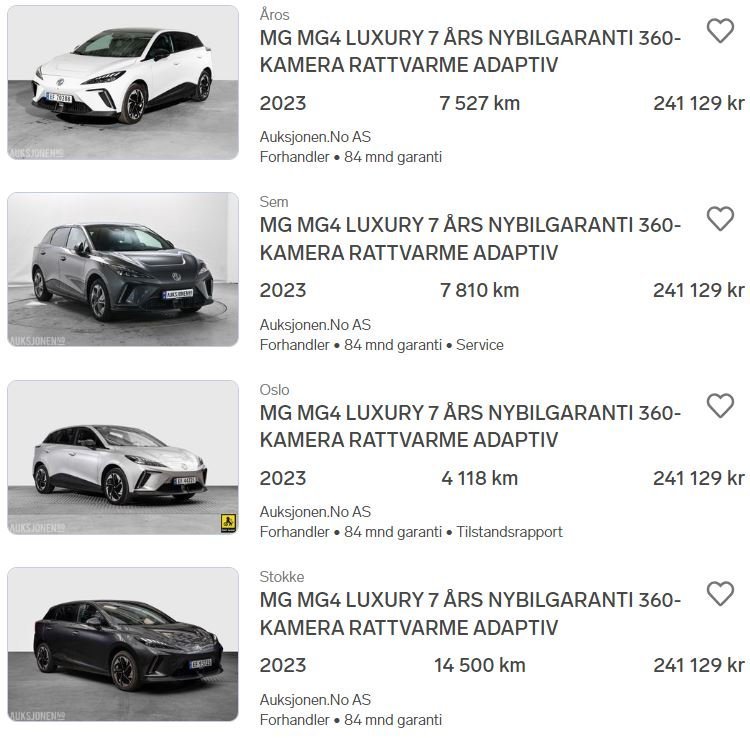Open the black MG4 car photo from Stokke
The image size is (750, 738).
[123, 645]
